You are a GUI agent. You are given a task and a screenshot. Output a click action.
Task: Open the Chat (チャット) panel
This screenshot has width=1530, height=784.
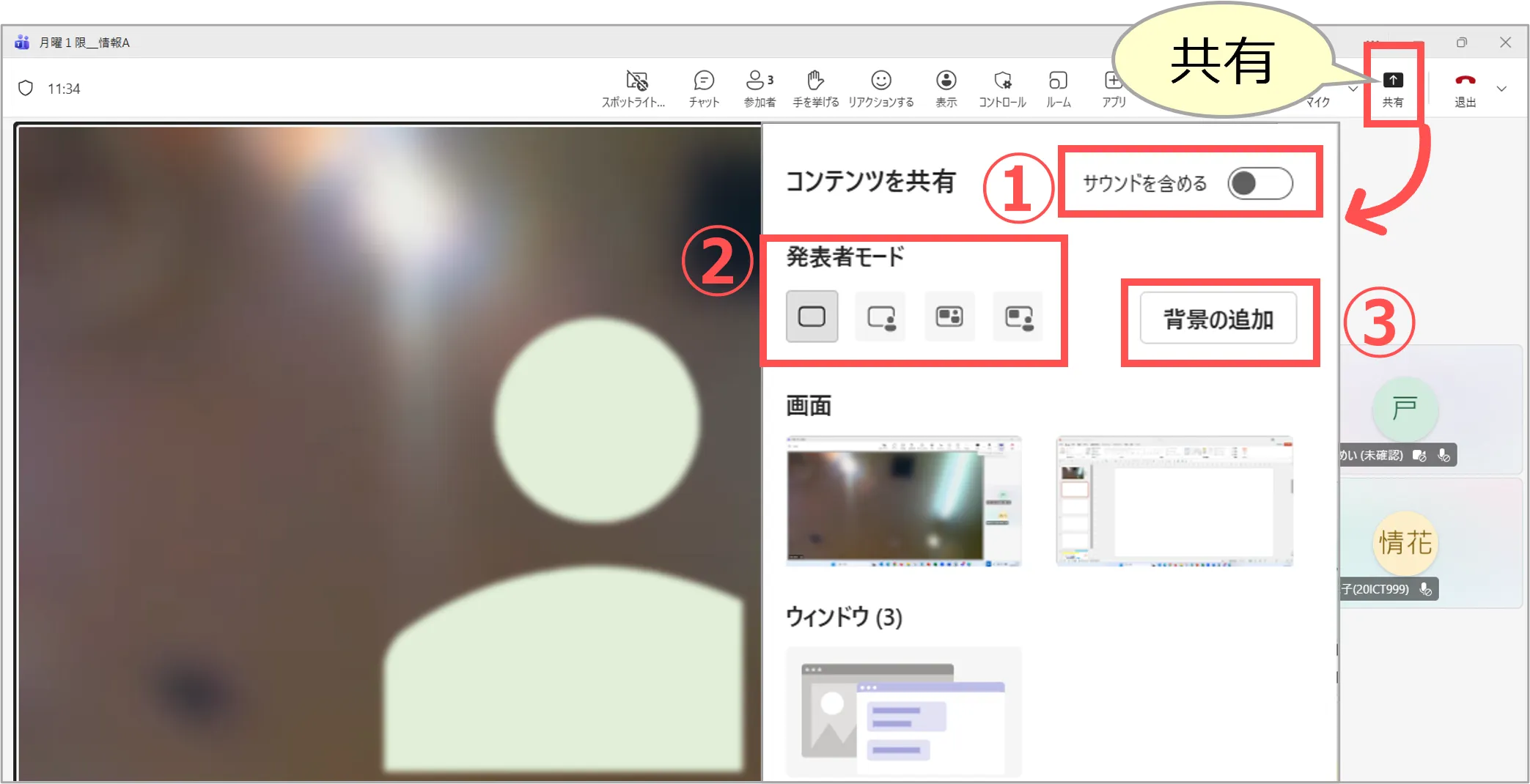tap(703, 88)
